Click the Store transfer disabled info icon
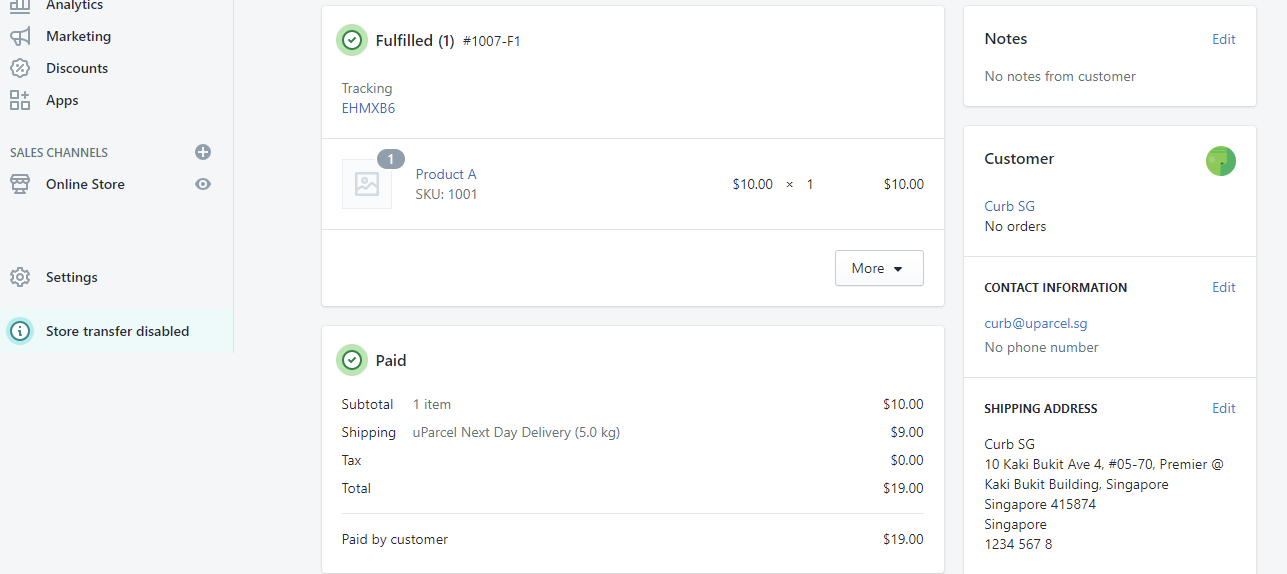The width and height of the screenshot is (1287, 574). [x=20, y=331]
